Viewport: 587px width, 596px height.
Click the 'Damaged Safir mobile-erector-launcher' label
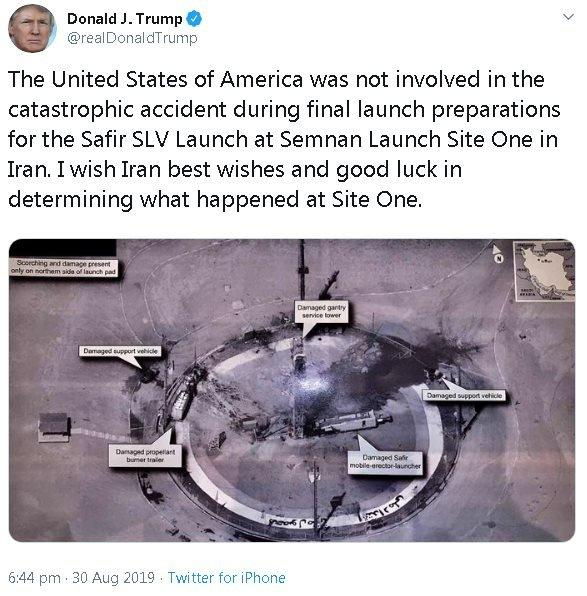385,461
